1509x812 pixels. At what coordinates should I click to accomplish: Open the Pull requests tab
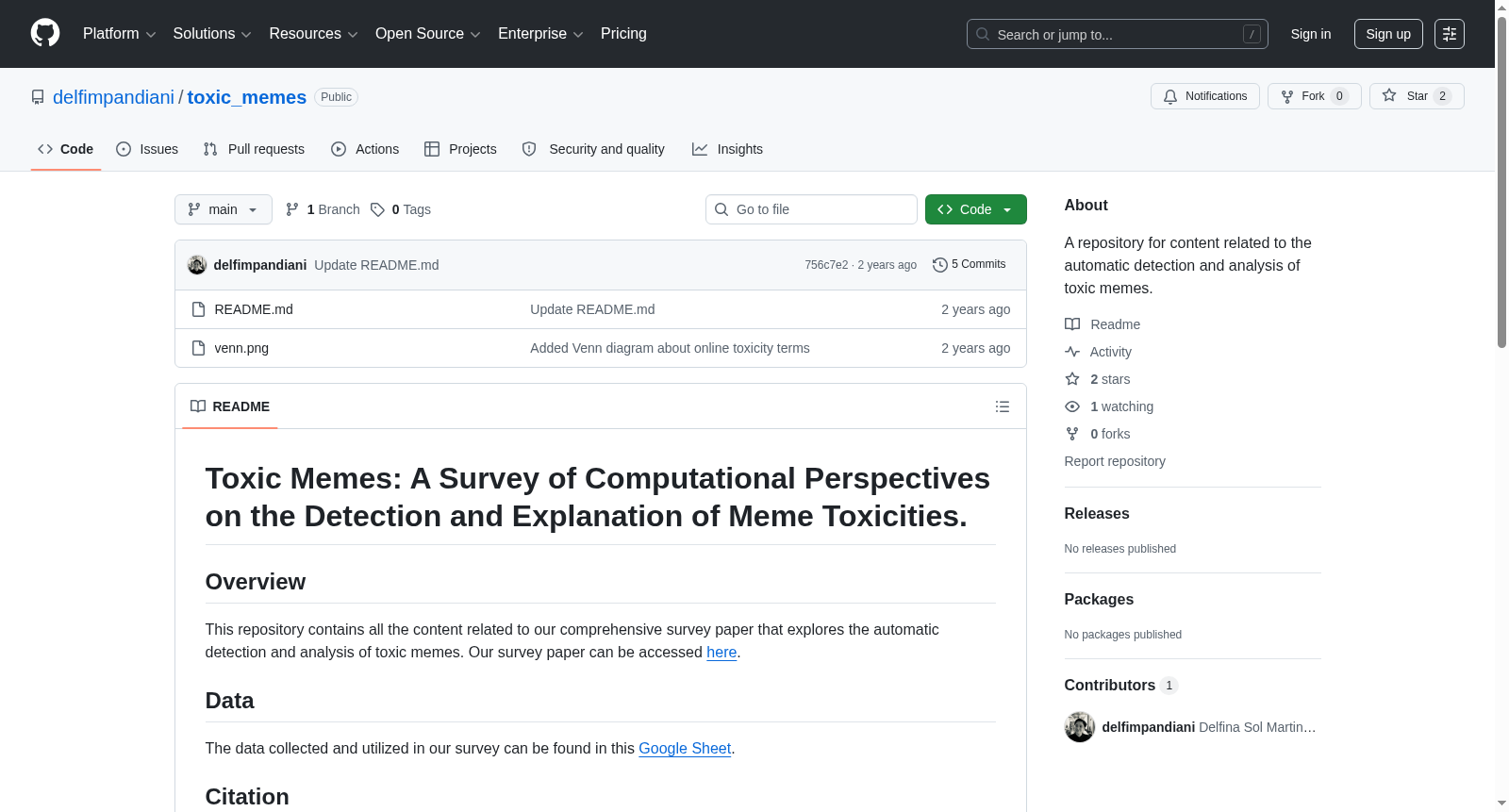click(x=254, y=149)
